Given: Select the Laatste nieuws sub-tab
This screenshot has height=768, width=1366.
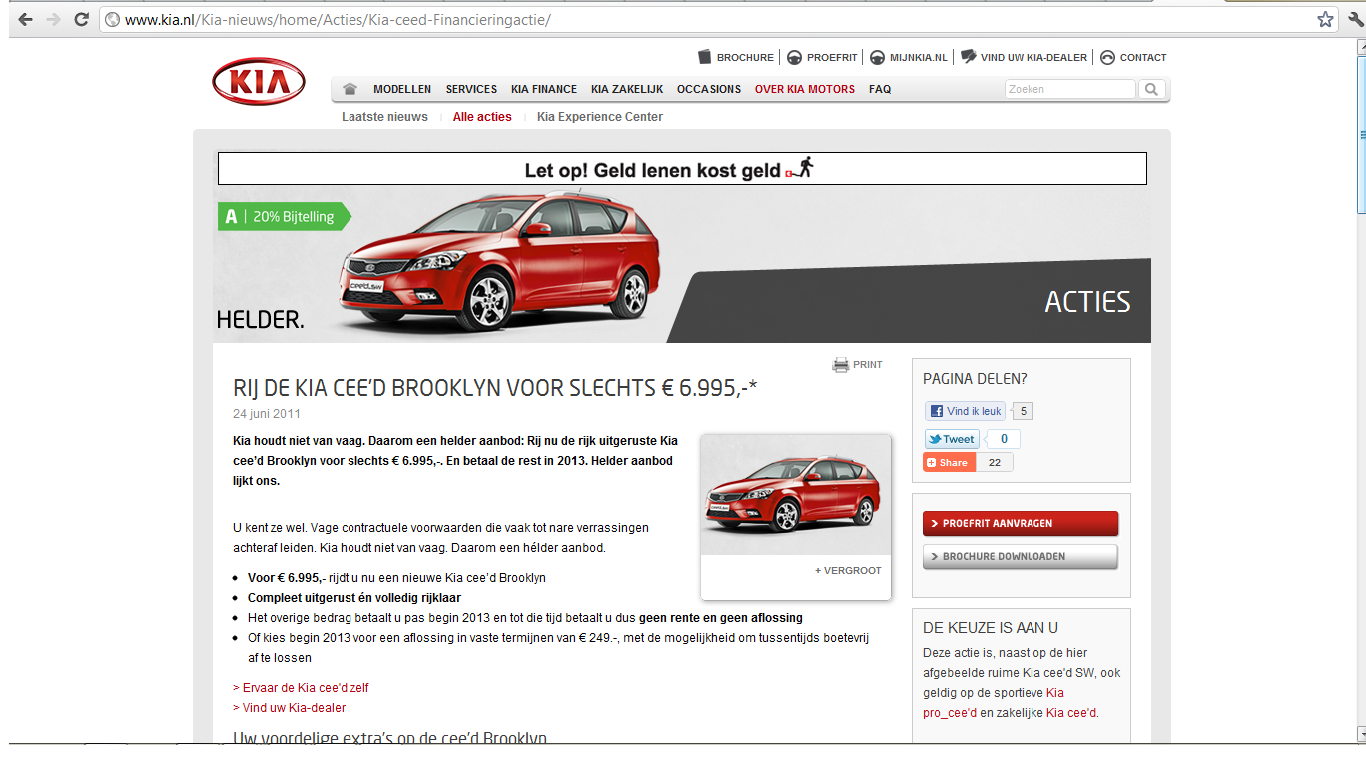Looking at the screenshot, I should [385, 117].
